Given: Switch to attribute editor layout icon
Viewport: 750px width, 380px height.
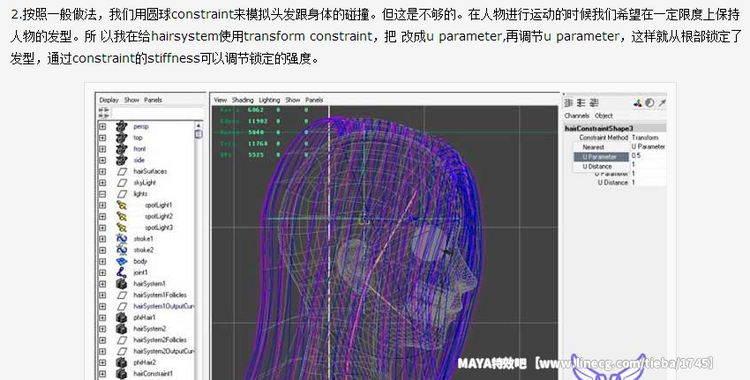Looking at the screenshot, I should (x=581, y=103).
